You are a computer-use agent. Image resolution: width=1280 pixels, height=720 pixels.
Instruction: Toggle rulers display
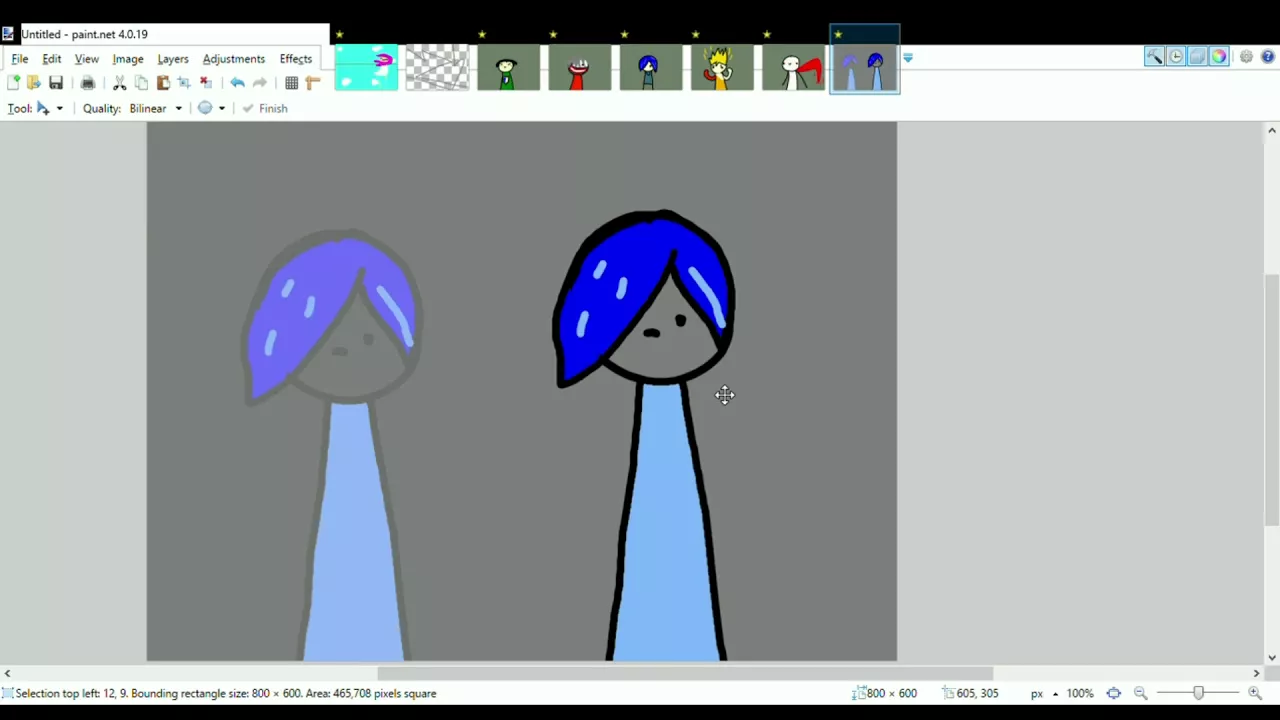(313, 83)
